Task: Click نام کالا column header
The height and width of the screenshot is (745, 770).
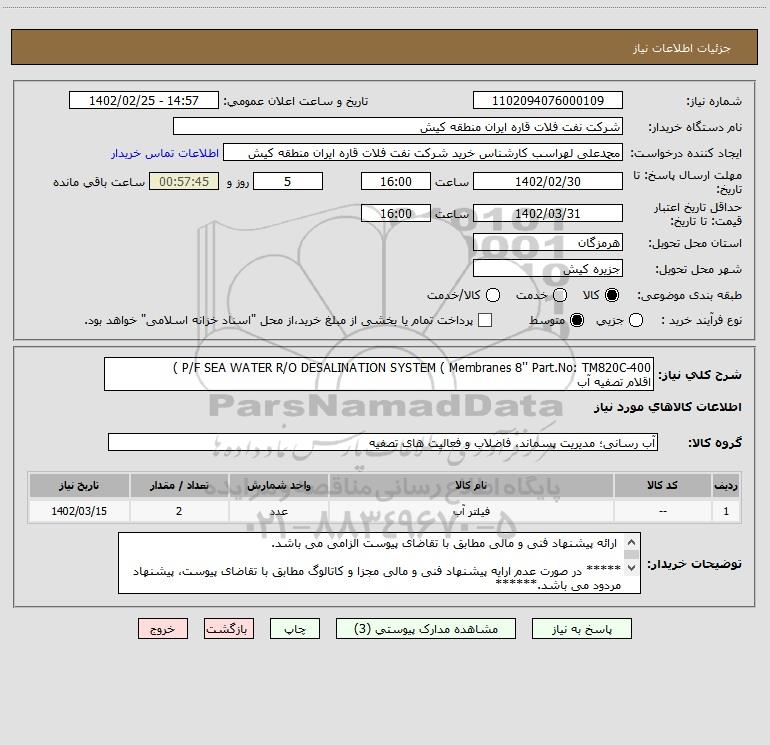Action: click(x=471, y=485)
